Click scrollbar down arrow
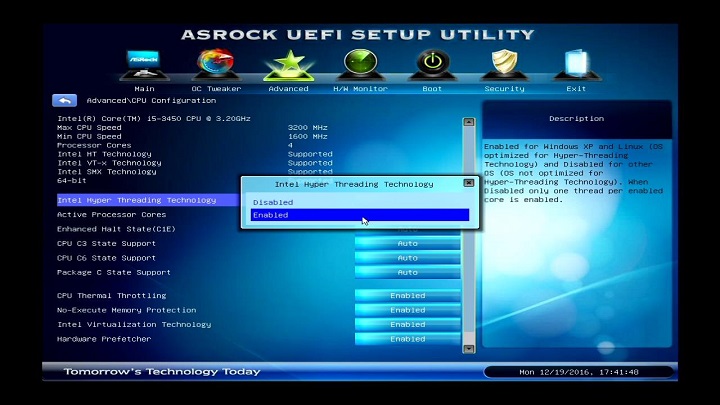 coord(468,349)
